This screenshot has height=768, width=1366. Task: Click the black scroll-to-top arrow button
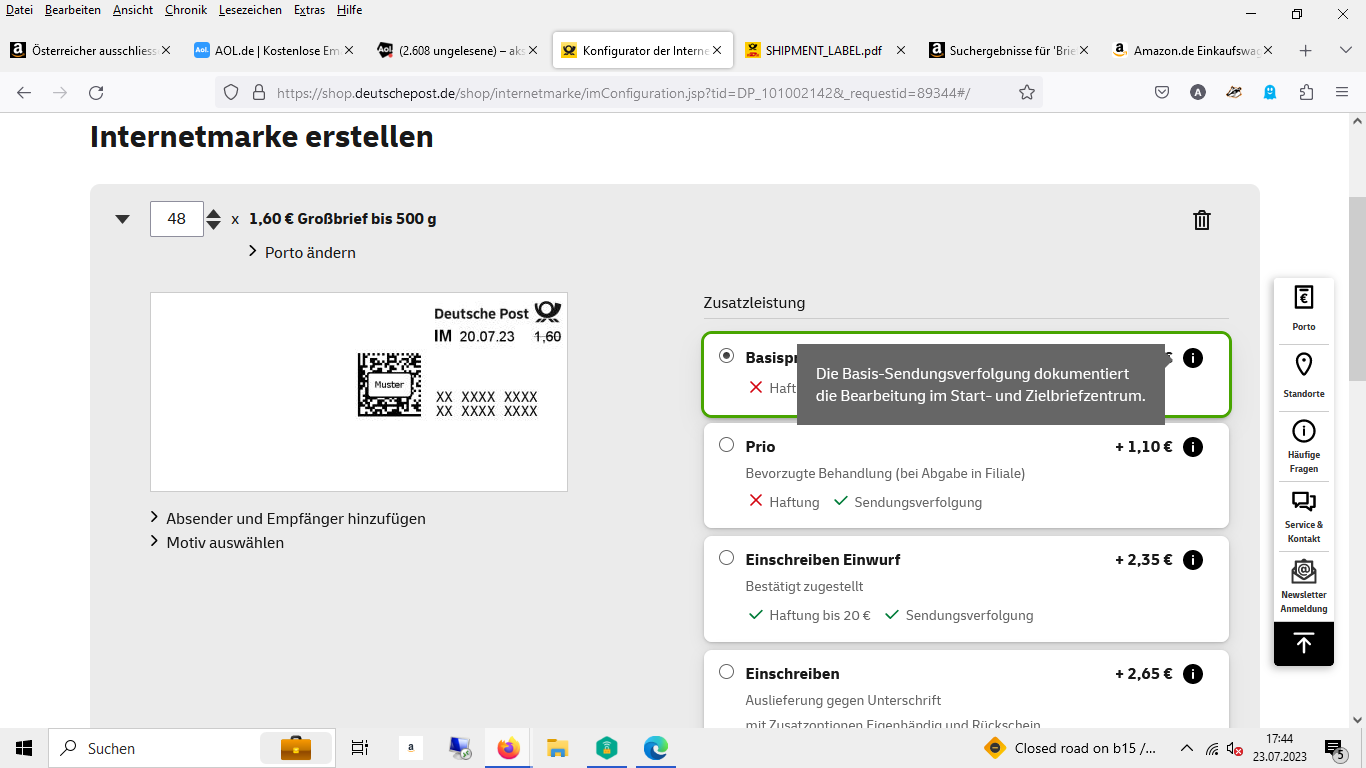[x=1303, y=644]
